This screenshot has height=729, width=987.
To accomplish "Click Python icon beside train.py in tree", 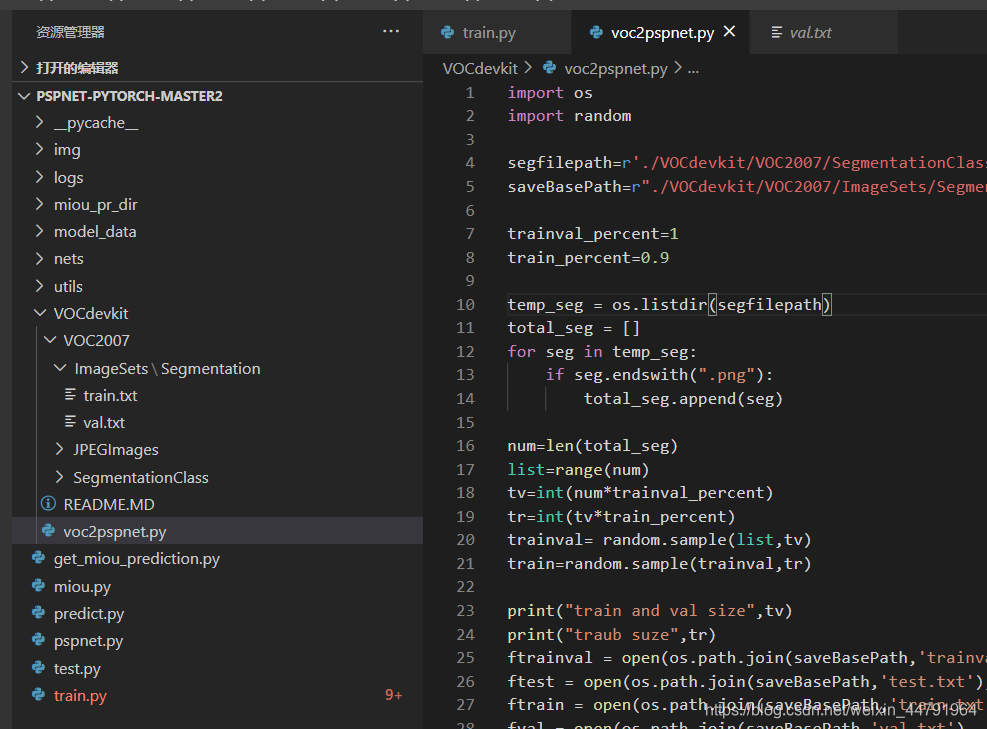I will click(38, 694).
